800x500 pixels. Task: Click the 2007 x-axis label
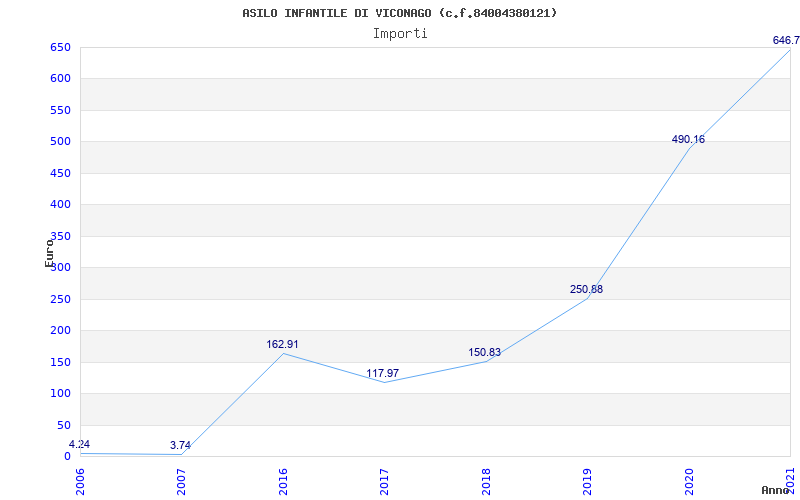[x=181, y=482]
